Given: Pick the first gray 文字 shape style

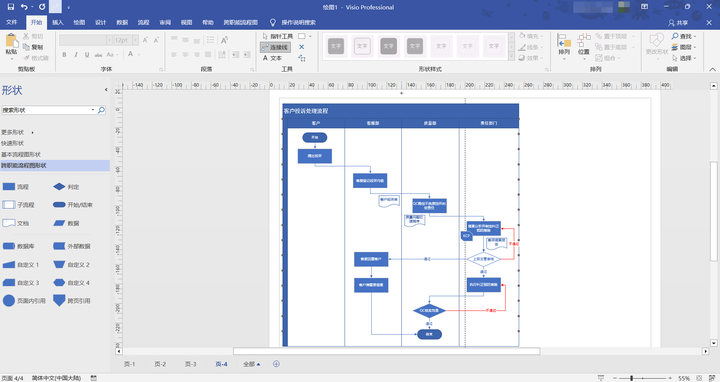Looking at the screenshot, I should point(336,46).
